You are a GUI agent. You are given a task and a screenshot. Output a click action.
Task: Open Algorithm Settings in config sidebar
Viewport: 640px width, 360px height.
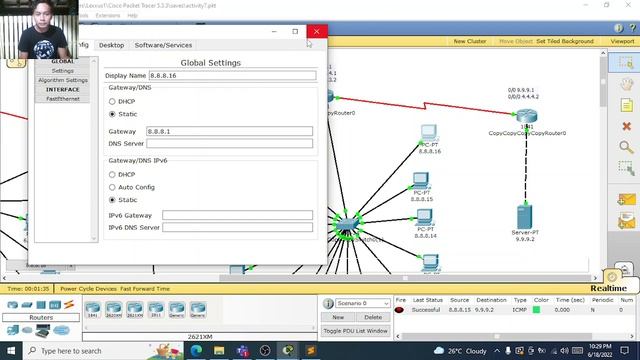(62, 80)
